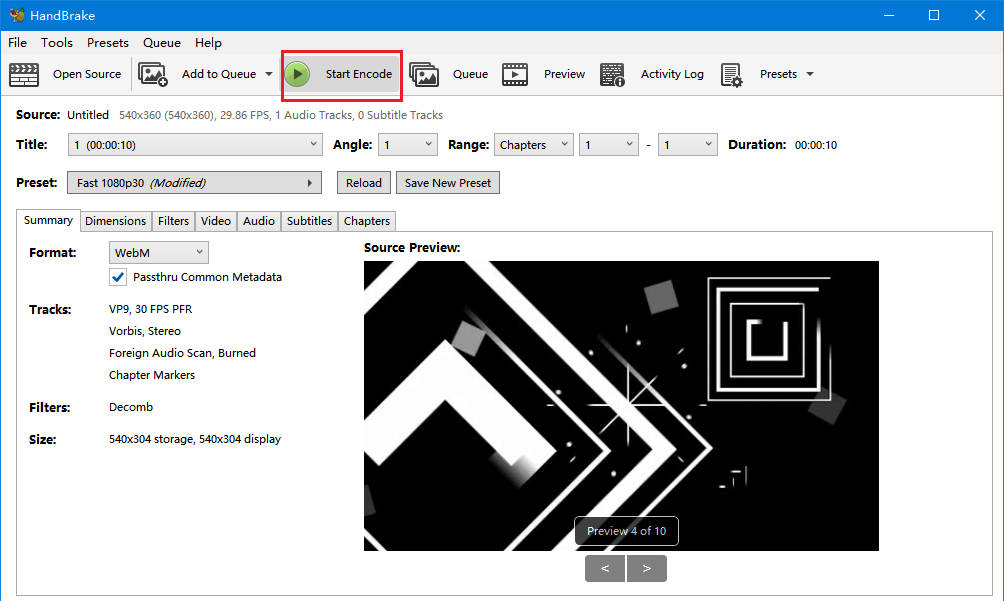Click the Add to Queue image icon
Image resolution: width=1004 pixels, height=601 pixels.
coord(153,74)
